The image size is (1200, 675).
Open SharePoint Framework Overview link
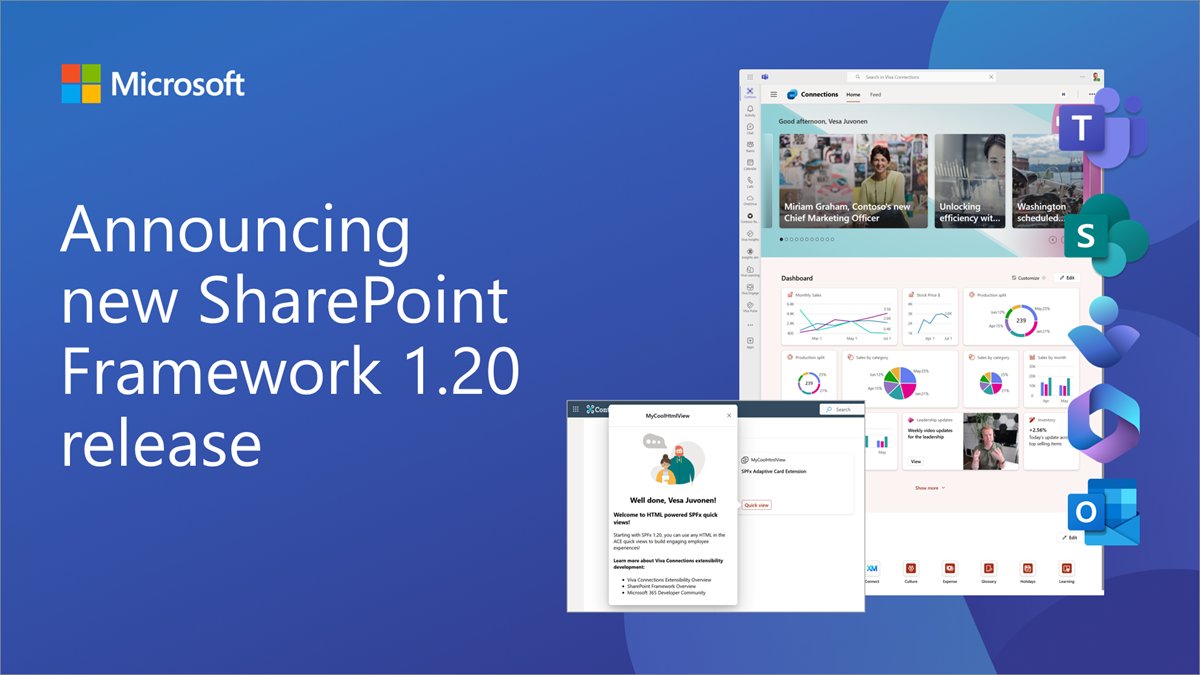[x=661, y=586]
